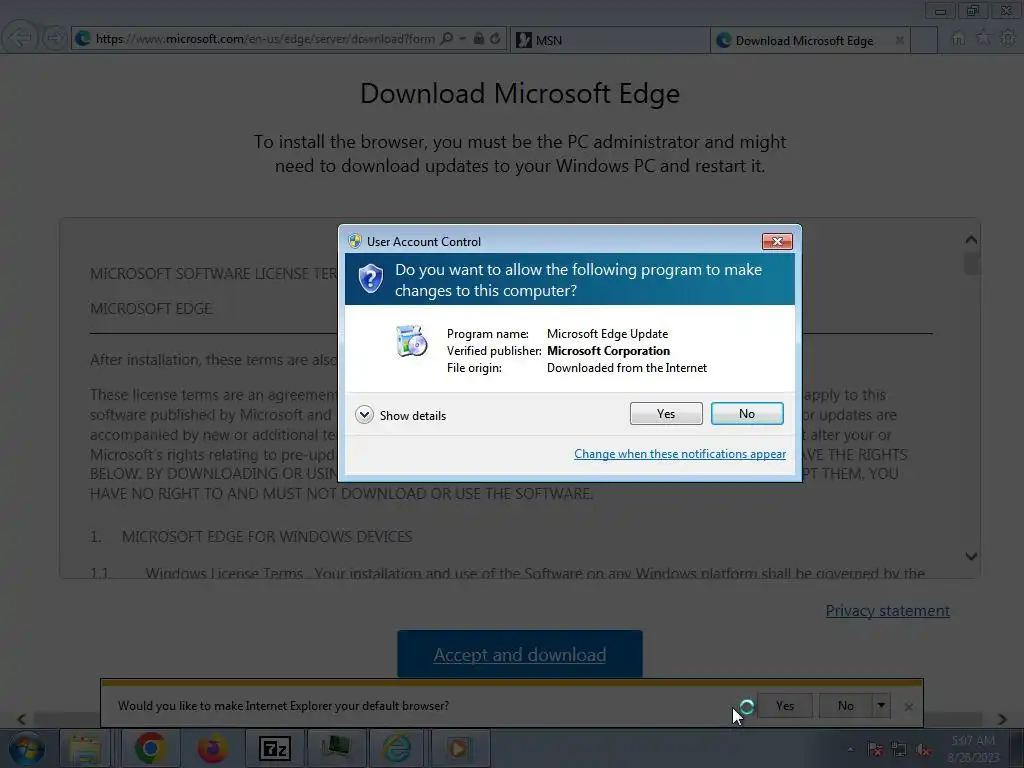Click the IE Favorites star icon
The width and height of the screenshot is (1024, 768).
983,39
